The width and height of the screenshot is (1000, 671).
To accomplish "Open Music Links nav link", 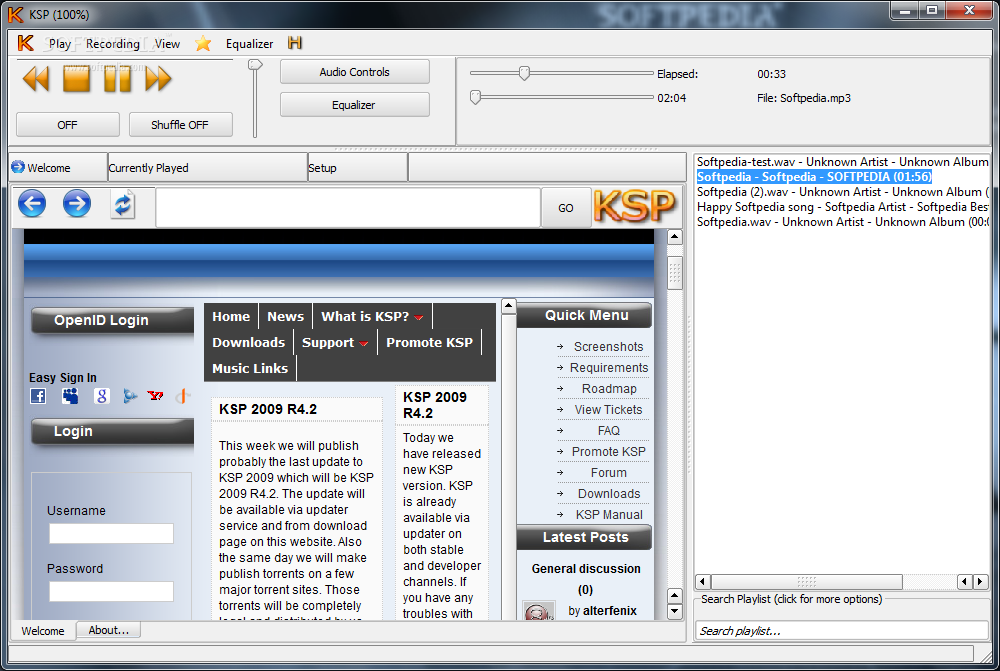I will tap(250, 369).
